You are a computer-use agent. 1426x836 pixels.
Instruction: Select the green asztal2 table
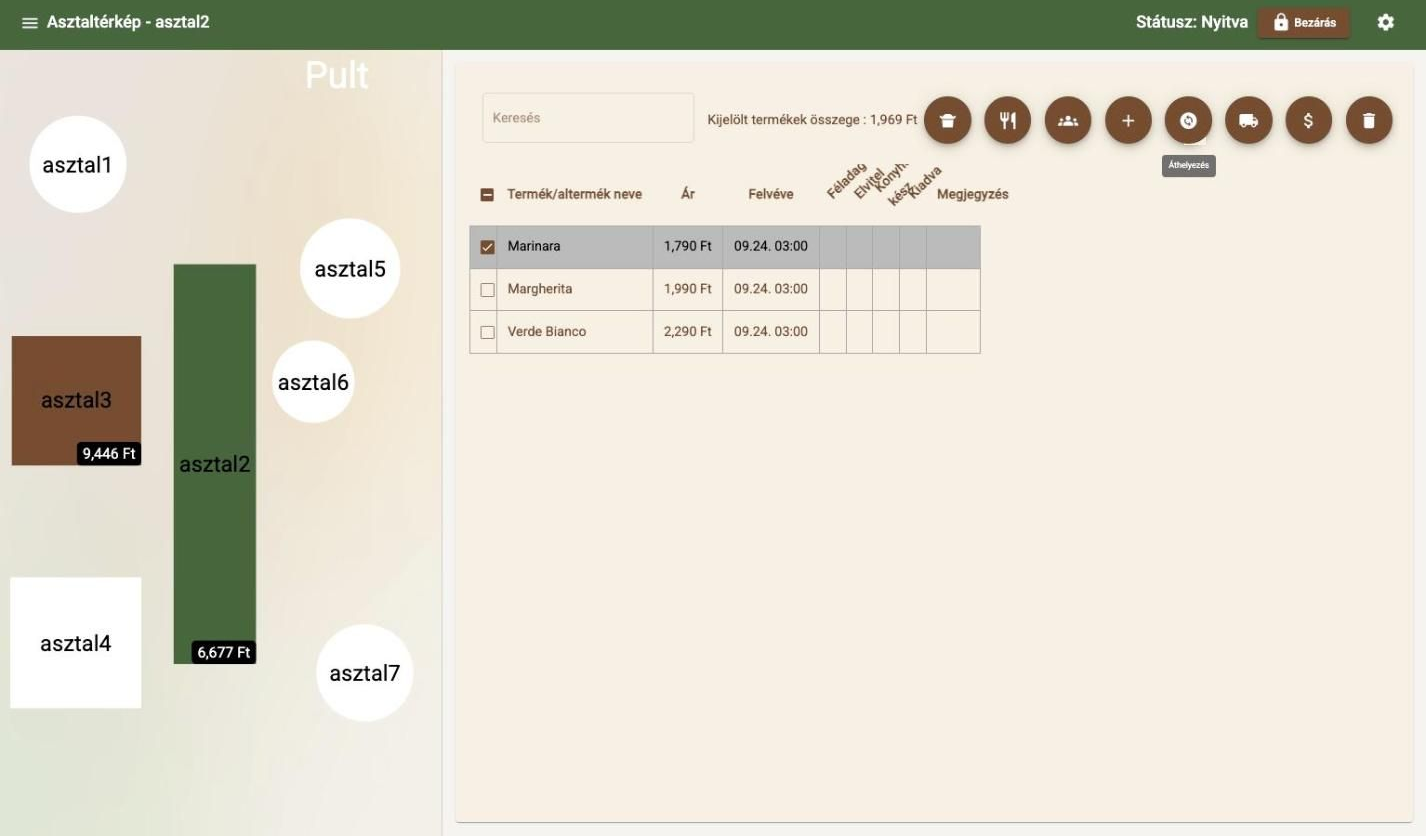coord(215,464)
